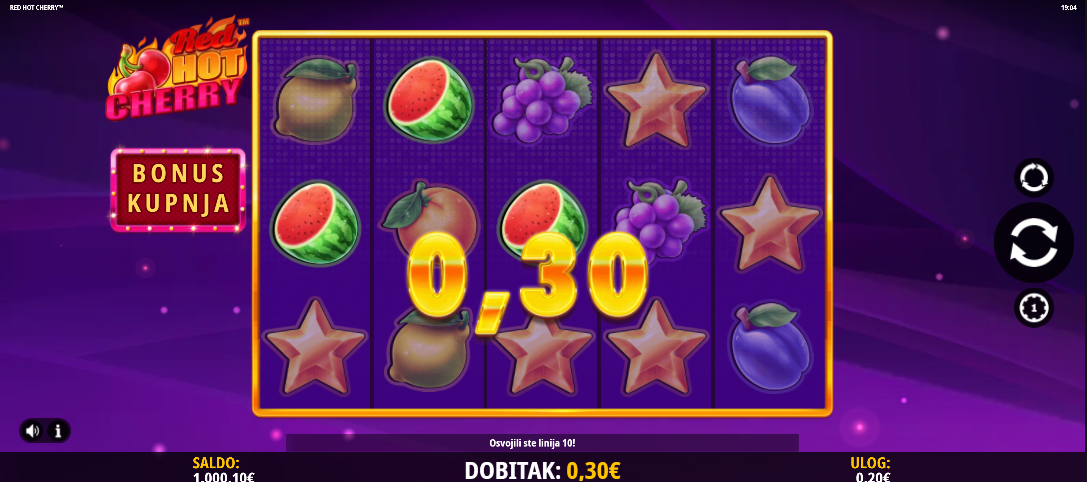Click the Dobitak win total text
This screenshot has height=482, width=1087.
543,470
